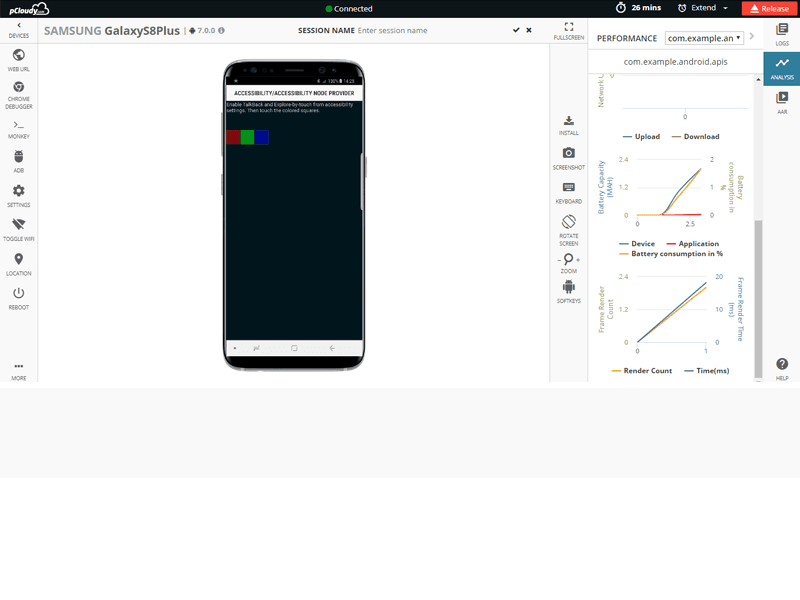Click the performance panel scrollbar
The image size is (800, 600).
pyautogui.click(x=758, y=298)
